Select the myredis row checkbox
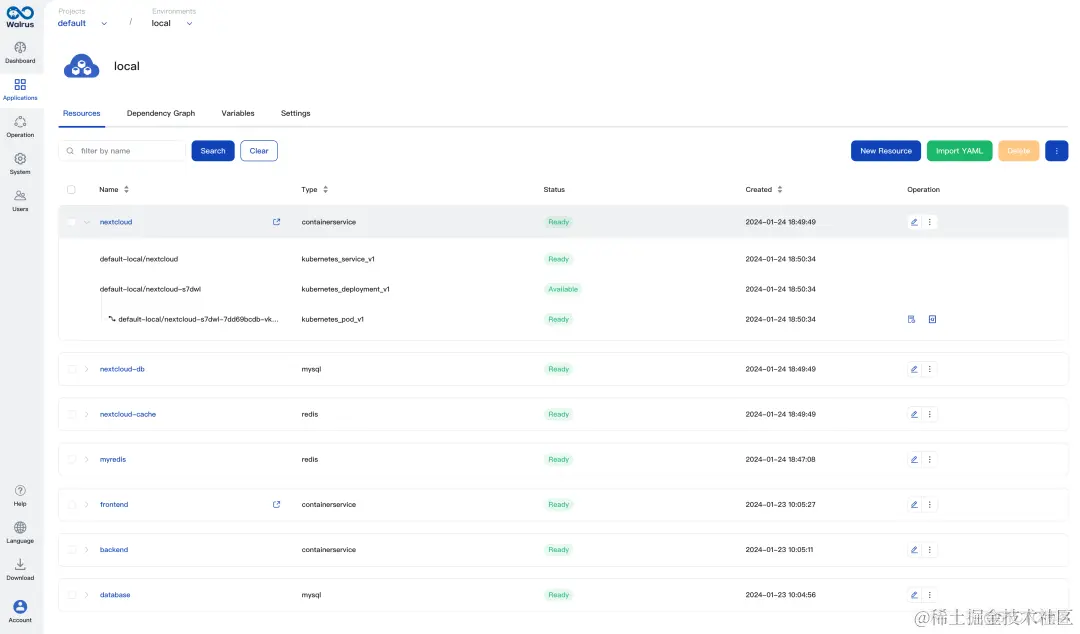This screenshot has width=1080, height=634. point(71,460)
